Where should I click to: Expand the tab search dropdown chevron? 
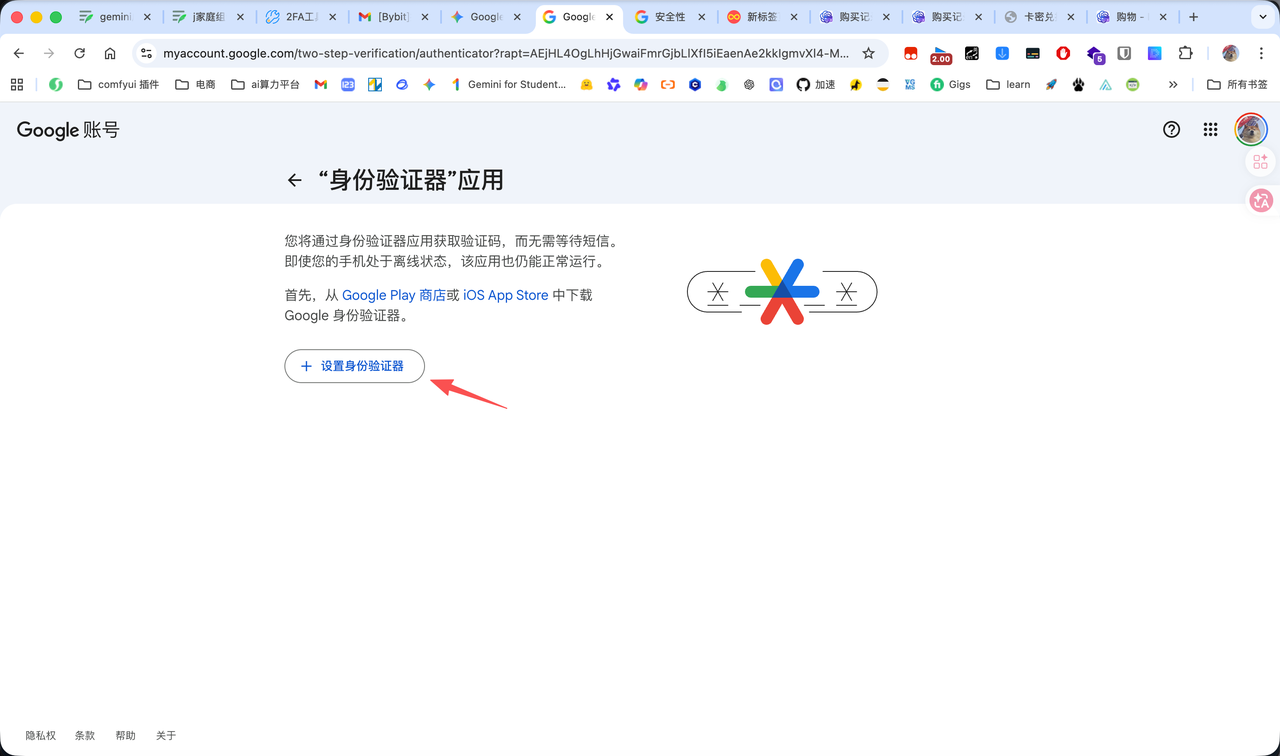pyautogui.click(x=1262, y=17)
